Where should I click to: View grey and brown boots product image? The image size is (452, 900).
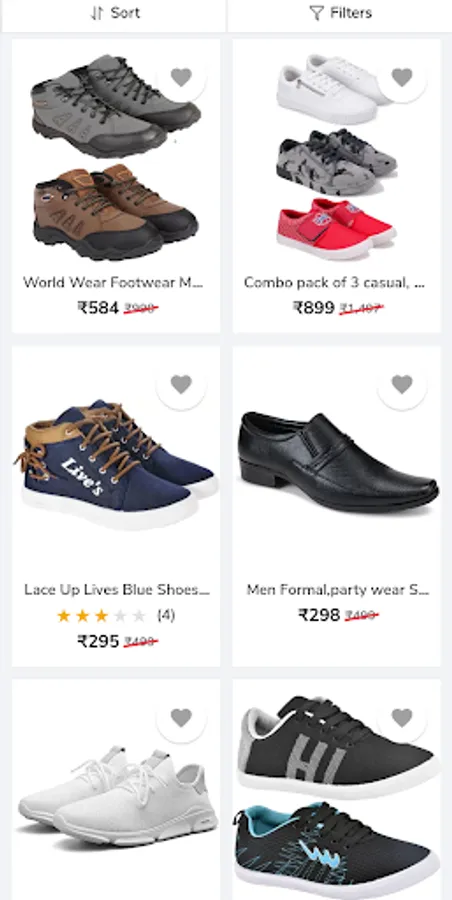tap(115, 156)
